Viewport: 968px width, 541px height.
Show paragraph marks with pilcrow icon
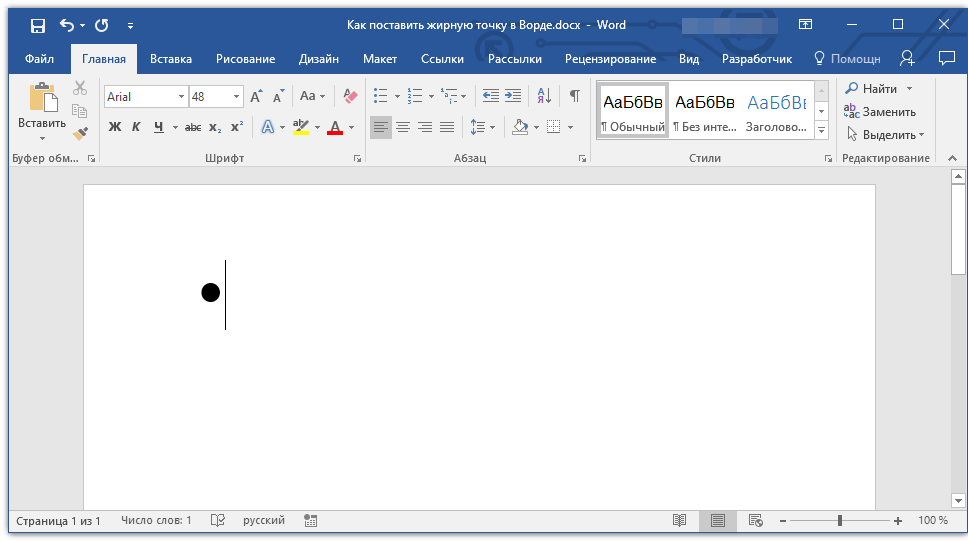pos(574,96)
